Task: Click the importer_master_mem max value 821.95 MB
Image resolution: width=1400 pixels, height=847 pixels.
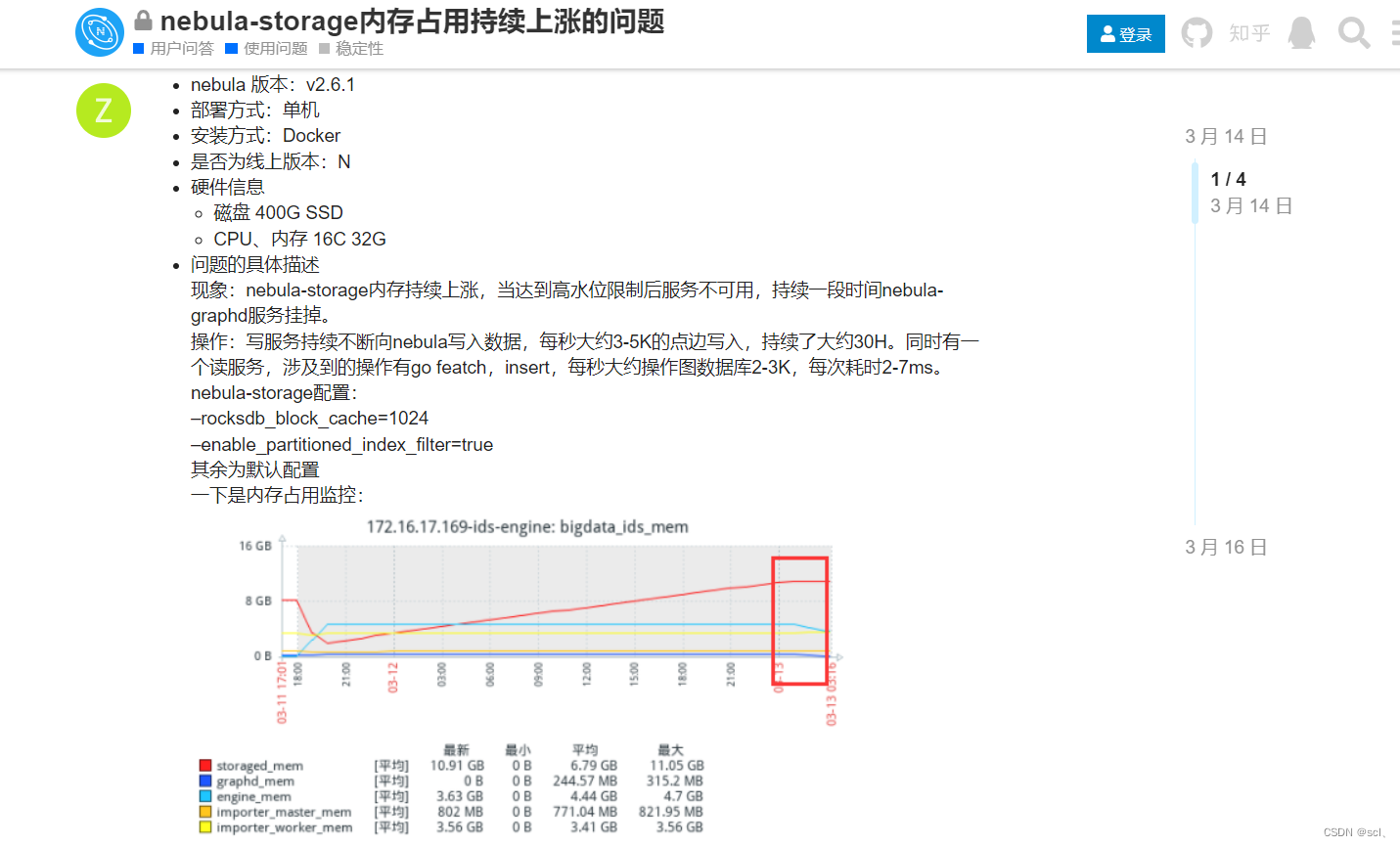Action: pyautogui.click(x=671, y=812)
